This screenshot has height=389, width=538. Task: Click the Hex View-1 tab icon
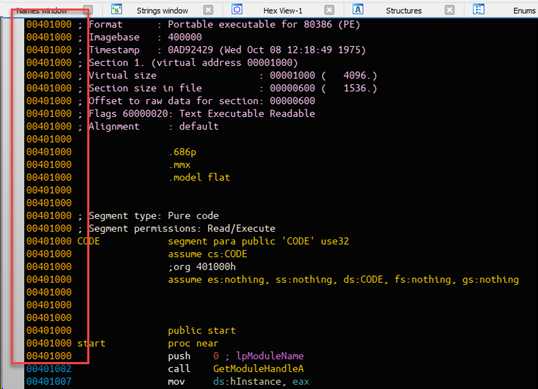pyautogui.click(x=237, y=9)
